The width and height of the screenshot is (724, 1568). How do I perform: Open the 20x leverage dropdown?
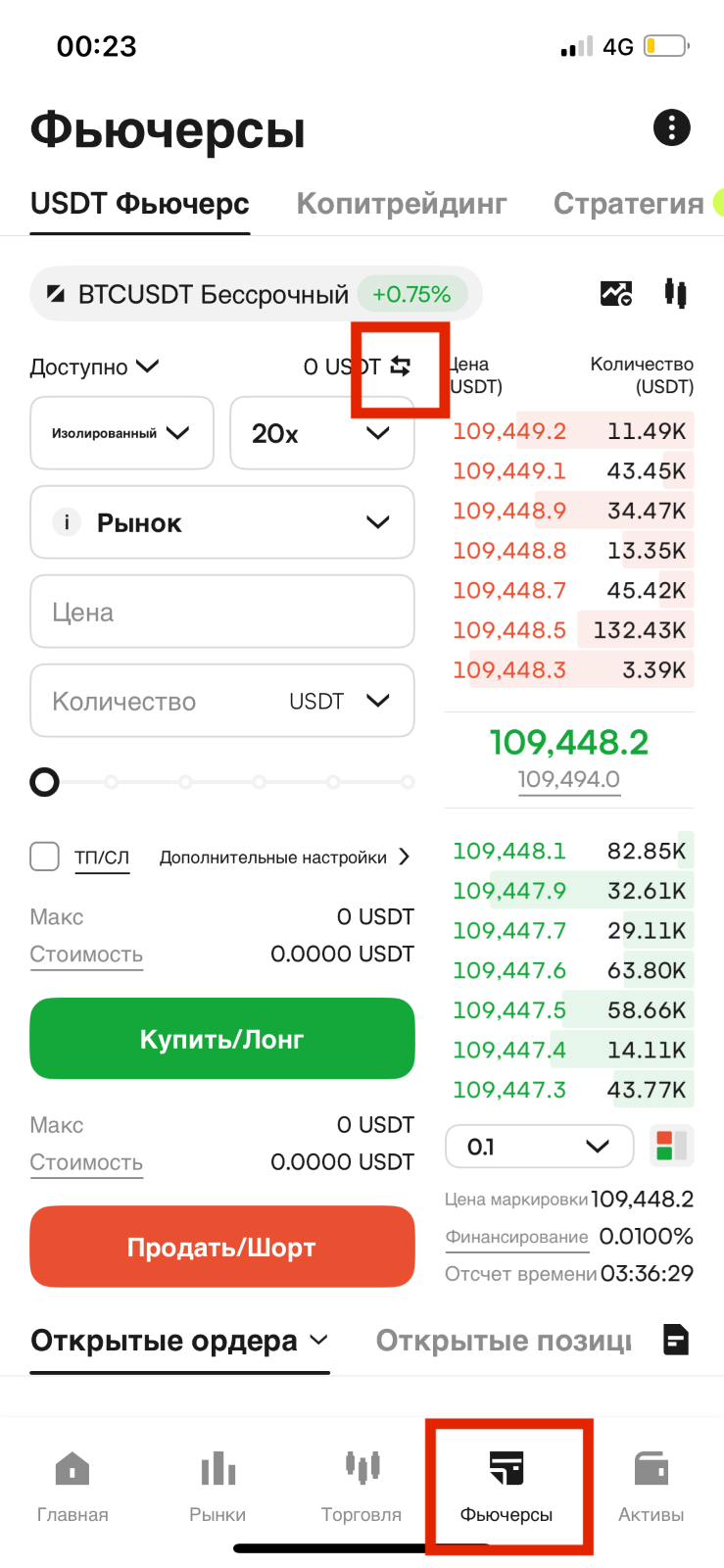[x=322, y=433]
